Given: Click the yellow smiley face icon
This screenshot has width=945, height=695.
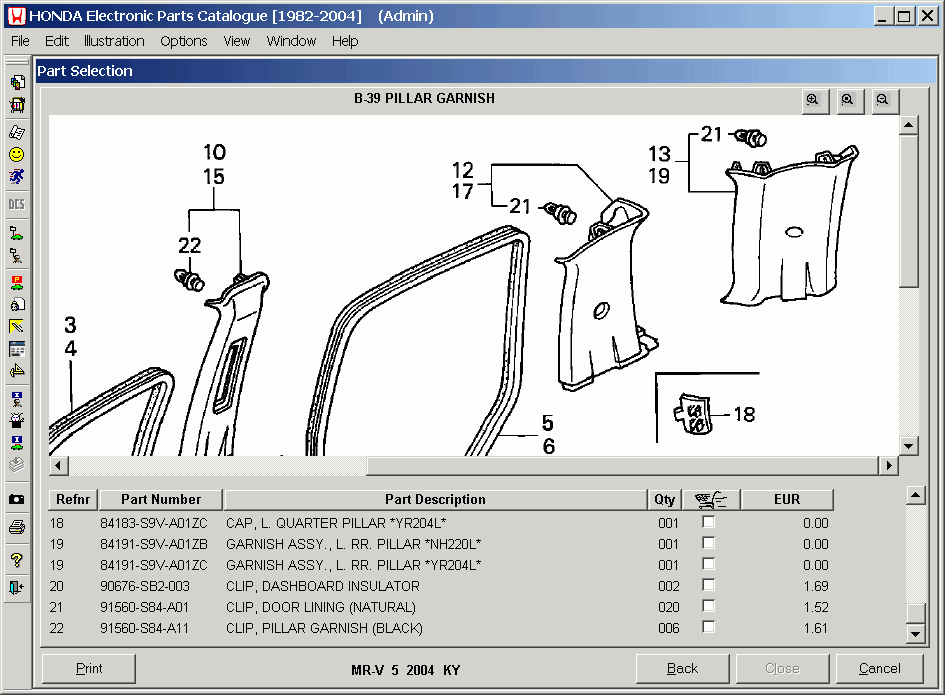Looking at the screenshot, I should click(17, 155).
